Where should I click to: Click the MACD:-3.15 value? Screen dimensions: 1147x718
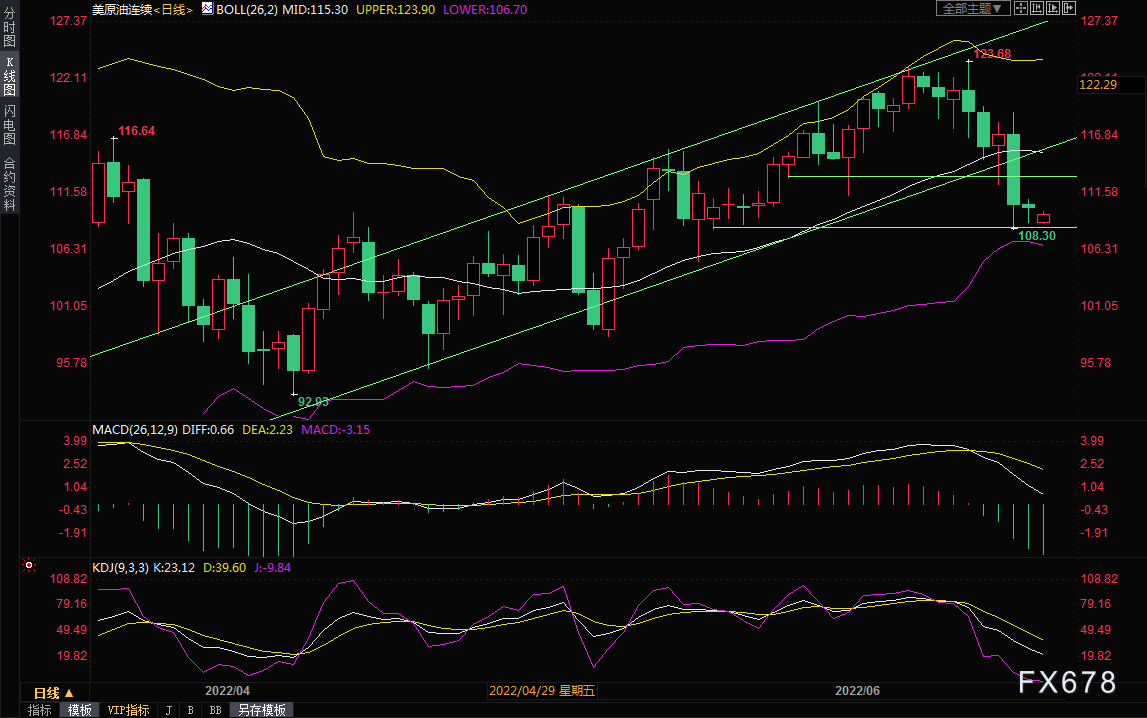click(x=336, y=430)
